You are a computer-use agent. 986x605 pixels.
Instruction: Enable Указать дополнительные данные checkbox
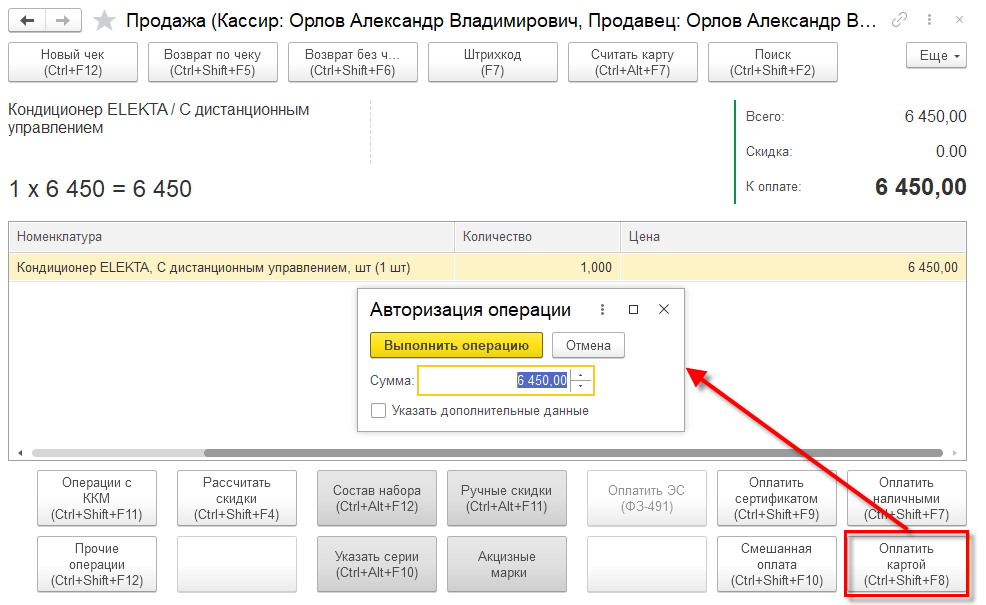[x=379, y=411]
